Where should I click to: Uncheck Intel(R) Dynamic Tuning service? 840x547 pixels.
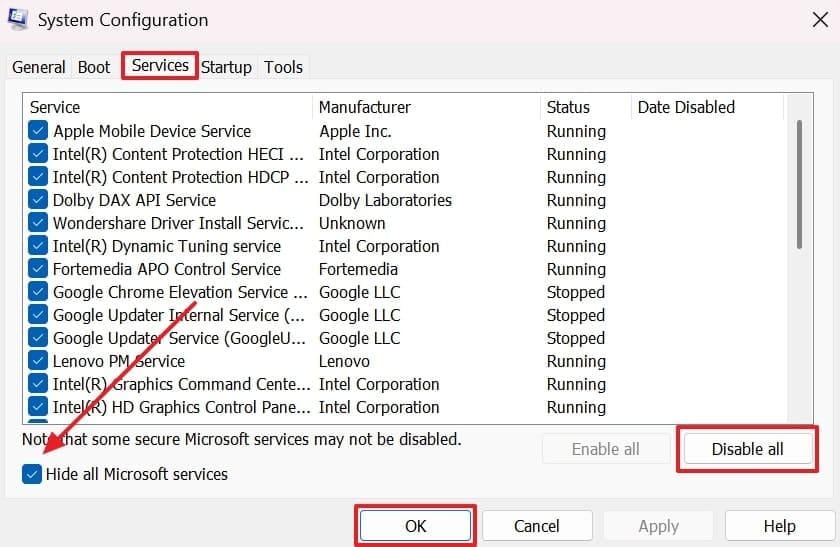point(38,246)
